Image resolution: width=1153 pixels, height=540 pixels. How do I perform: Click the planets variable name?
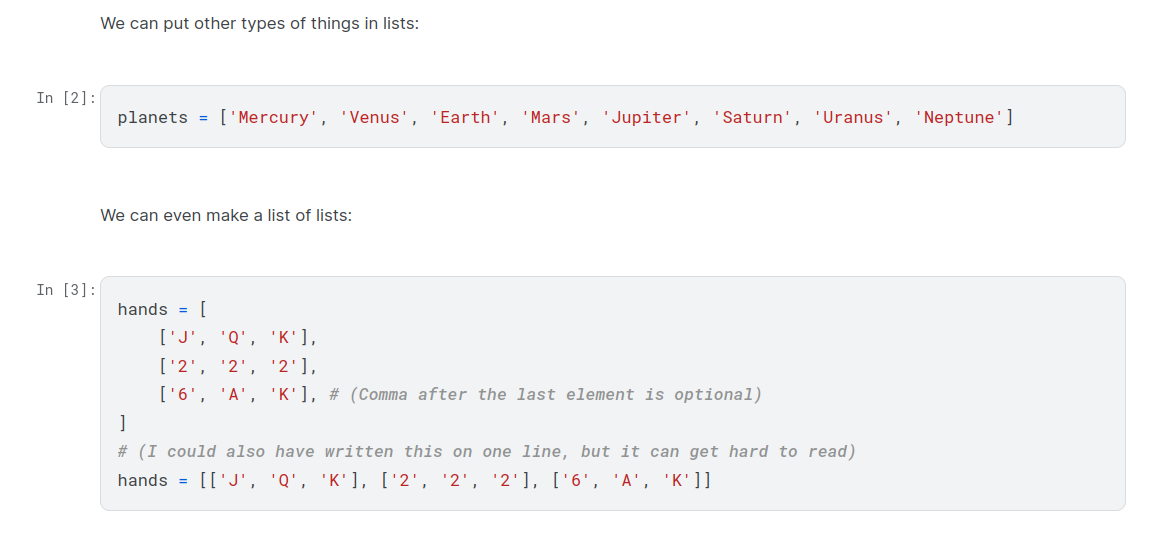pyautogui.click(x=152, y=118)
